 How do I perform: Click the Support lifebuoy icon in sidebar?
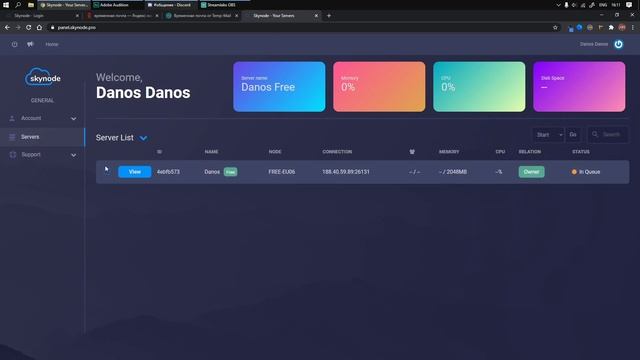13,155
